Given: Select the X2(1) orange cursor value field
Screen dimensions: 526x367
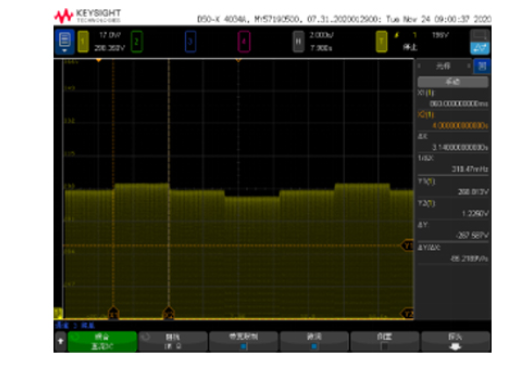Looking at the screenshot, I should pyautogui.click(x=453, y=120).
